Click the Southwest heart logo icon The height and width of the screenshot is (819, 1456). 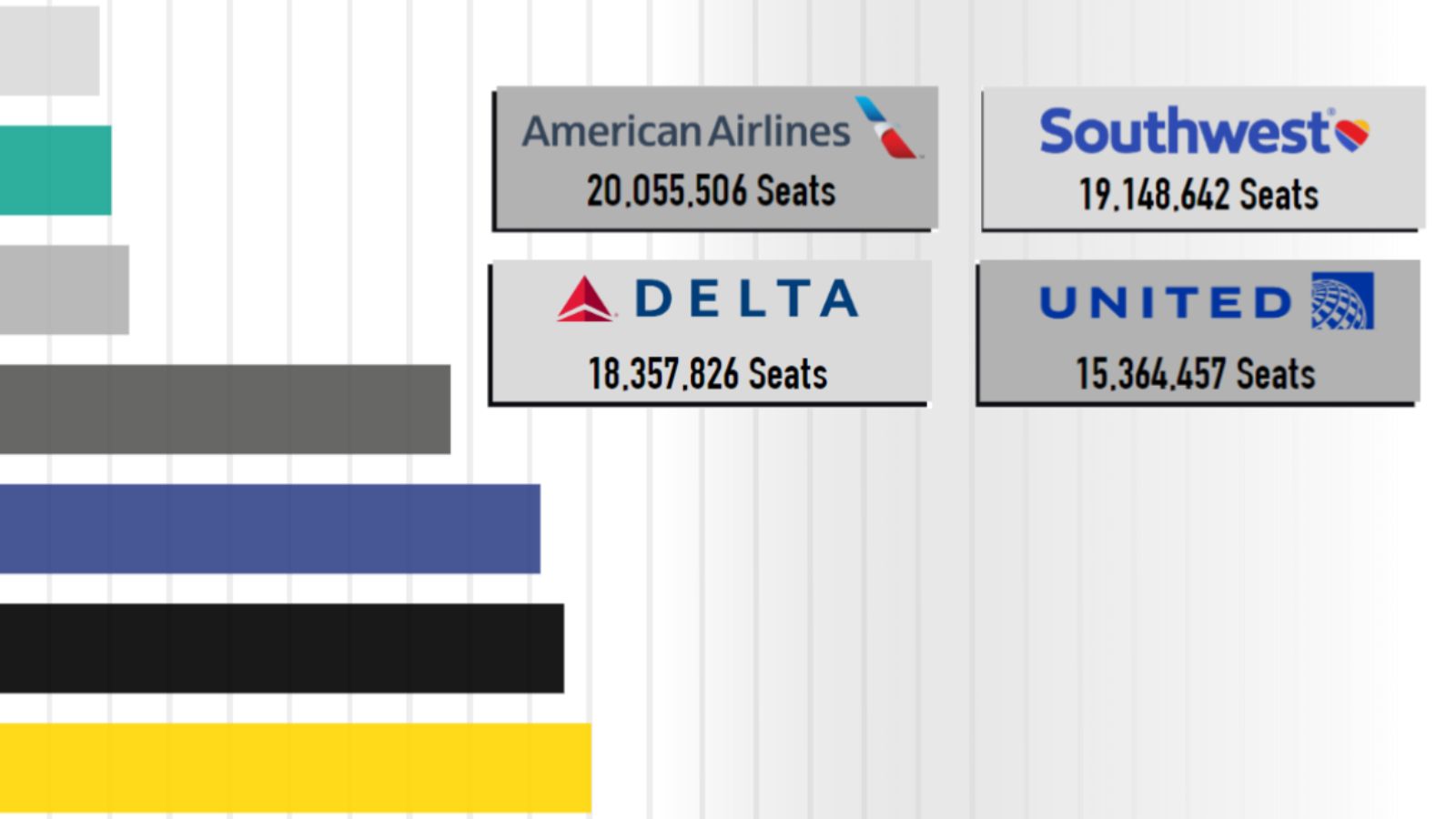1352,134
